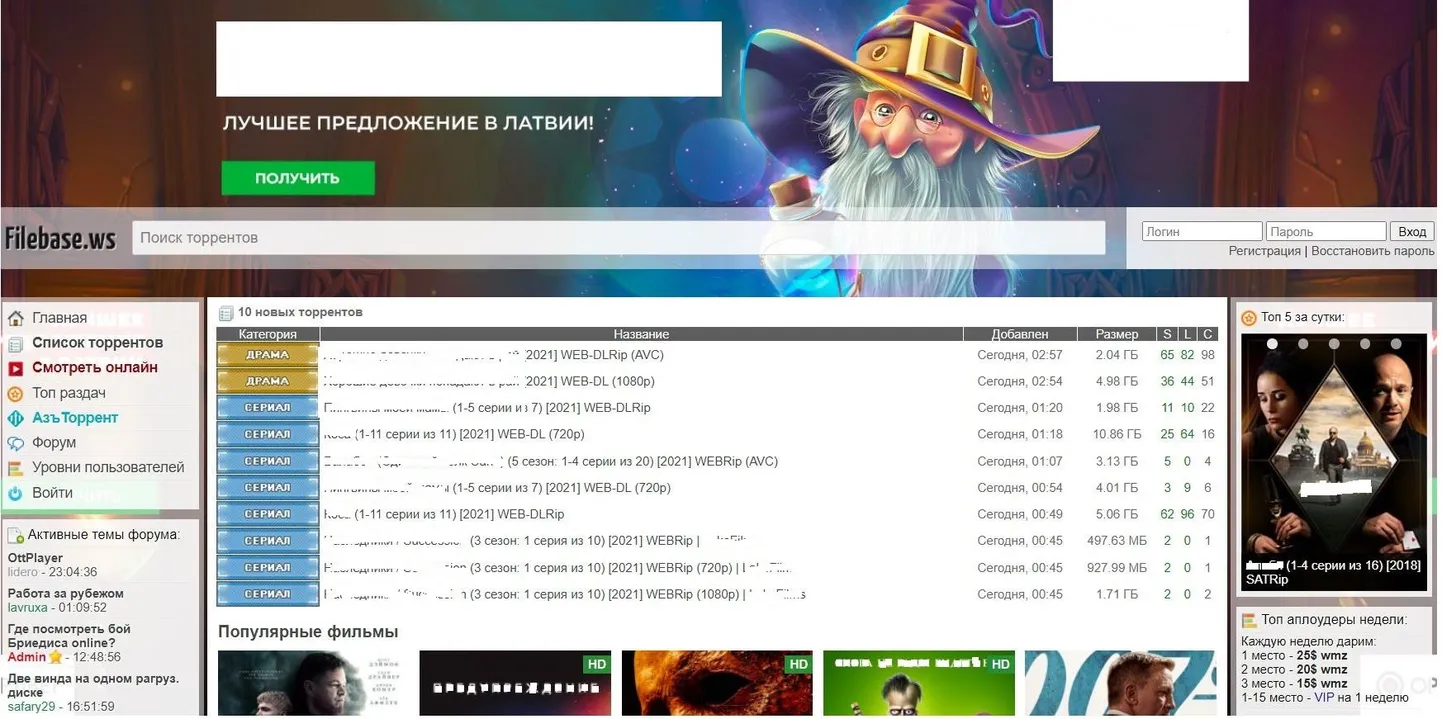The height and width of the screenshot is (719, 1442).
Task: Click the Пароль input field
Action: click(1326, 232)
